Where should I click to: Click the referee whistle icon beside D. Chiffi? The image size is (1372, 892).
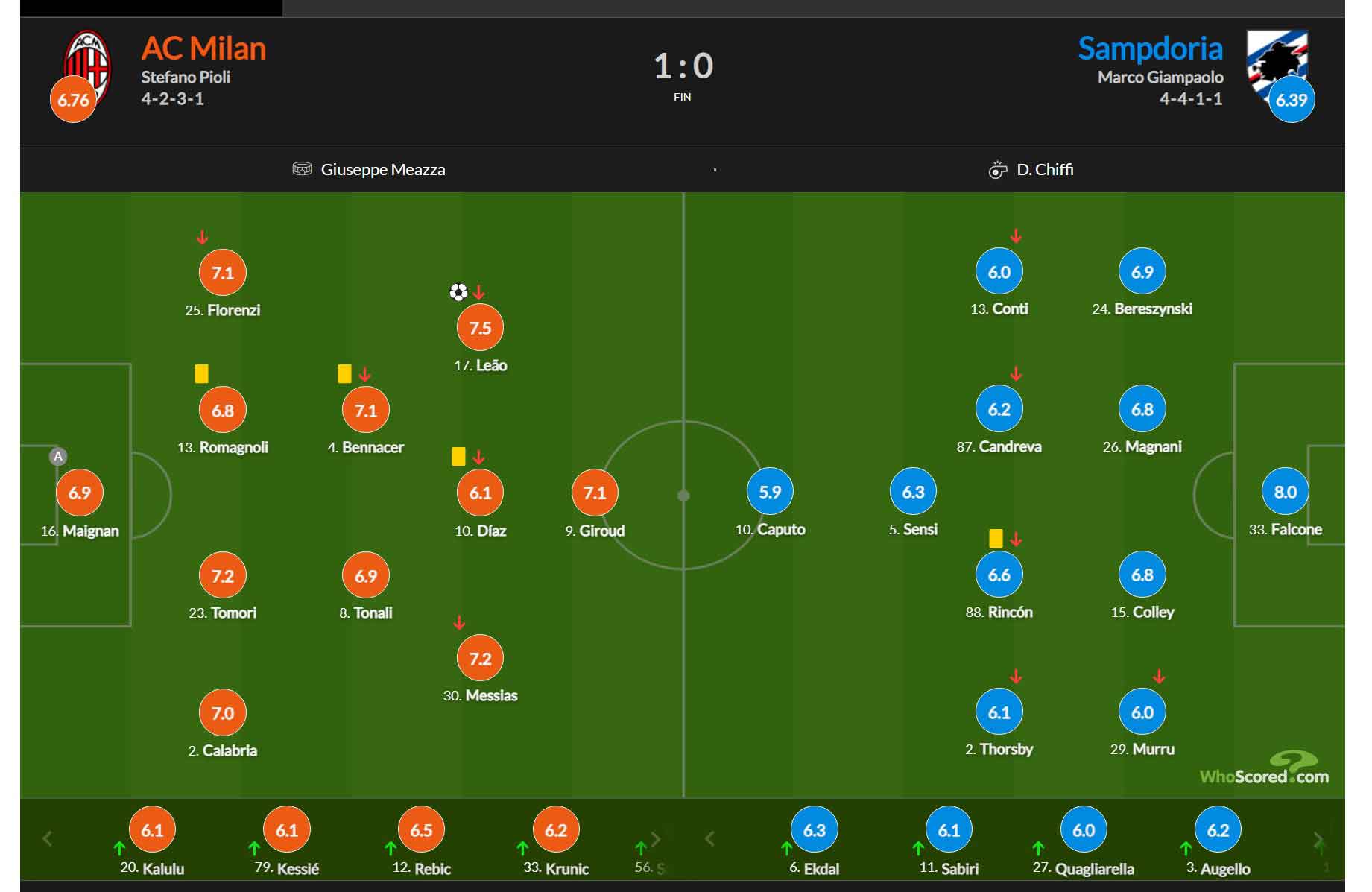997,170
